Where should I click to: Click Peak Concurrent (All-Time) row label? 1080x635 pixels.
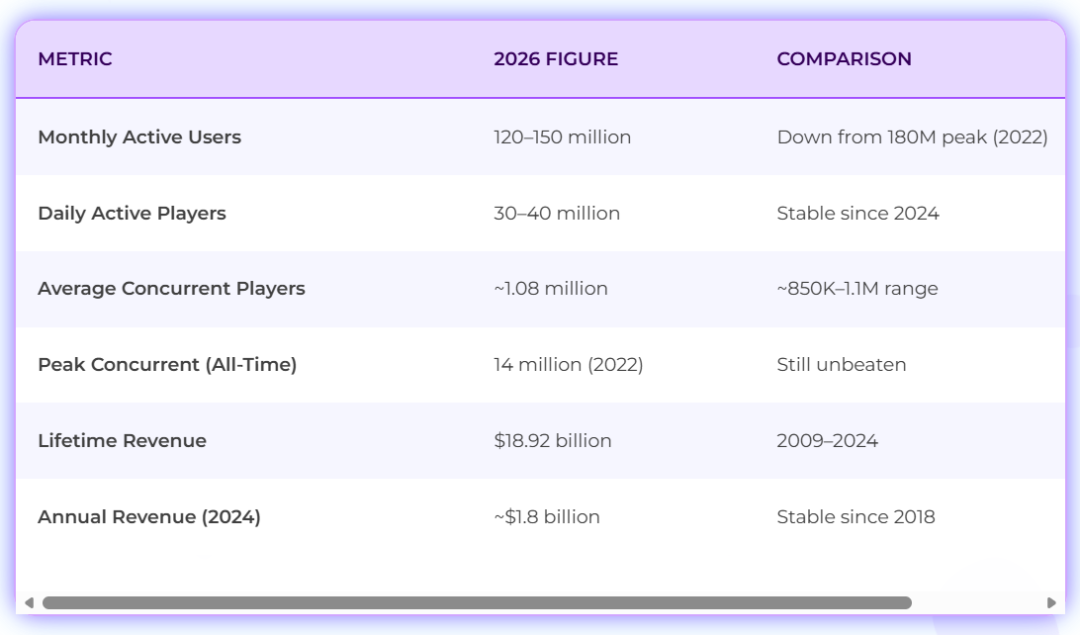click(167, 364)
